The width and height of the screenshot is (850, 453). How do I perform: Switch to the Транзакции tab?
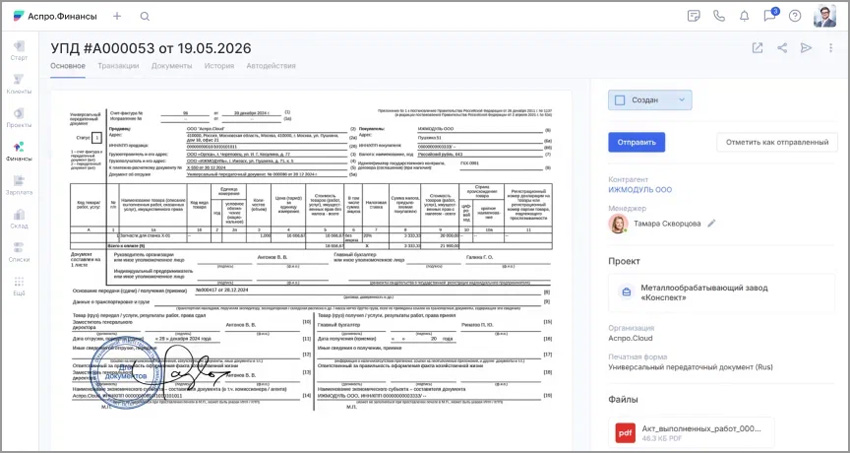(x=118, y=66)
